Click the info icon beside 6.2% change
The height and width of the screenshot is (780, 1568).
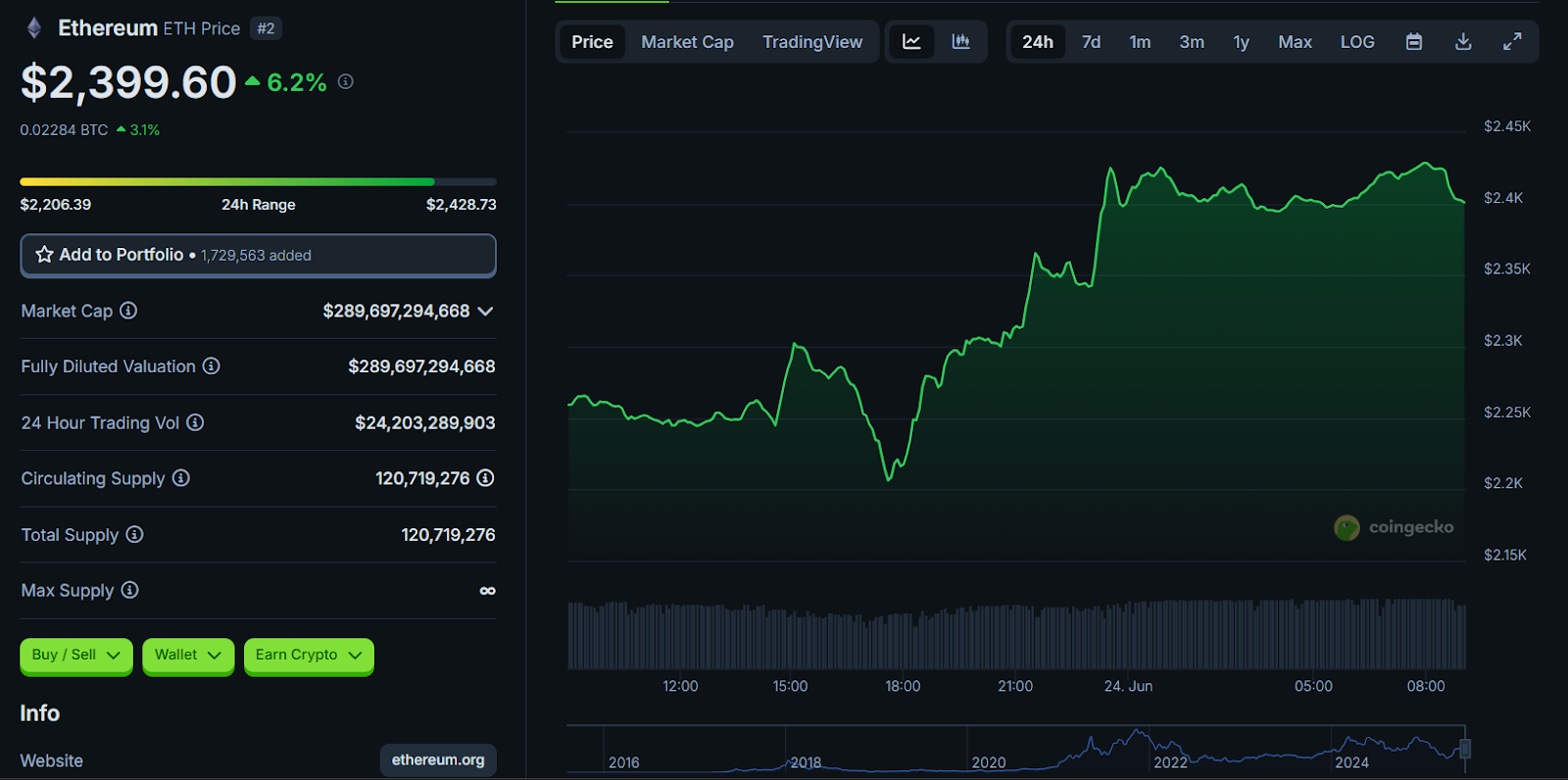tap(346, 81)
